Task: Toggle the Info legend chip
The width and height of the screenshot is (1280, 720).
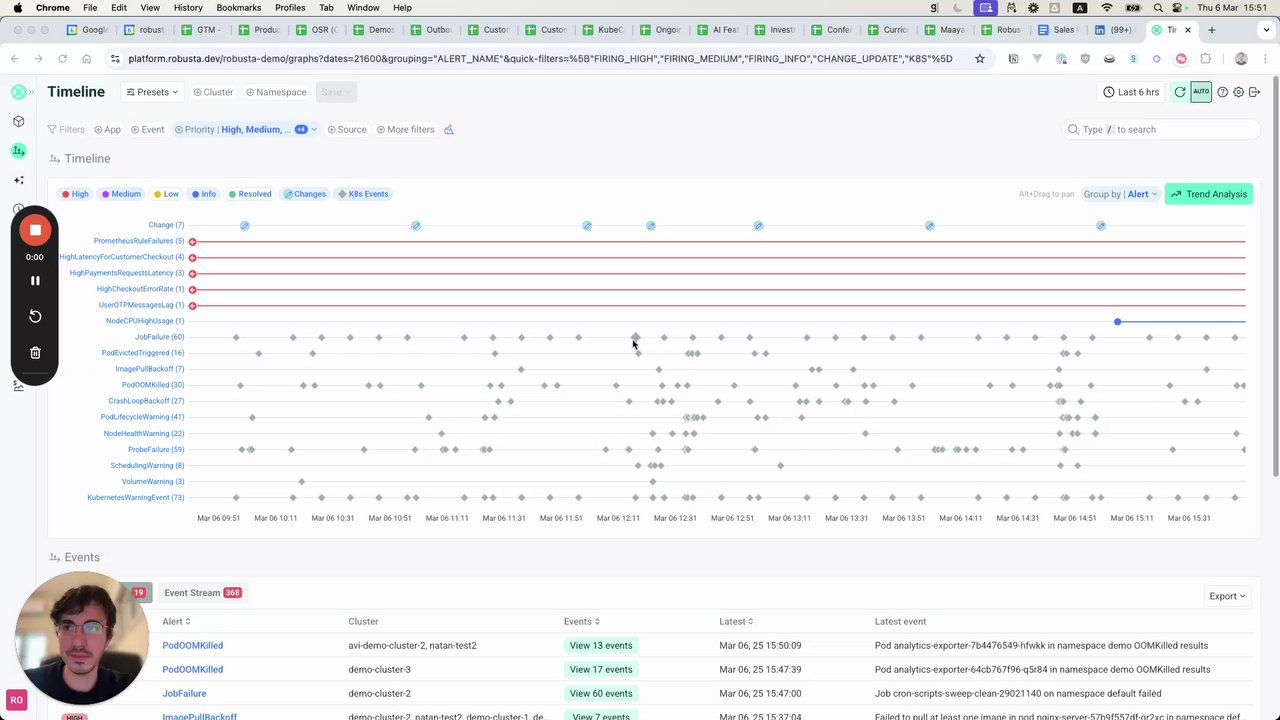Action: click(204, 194)
